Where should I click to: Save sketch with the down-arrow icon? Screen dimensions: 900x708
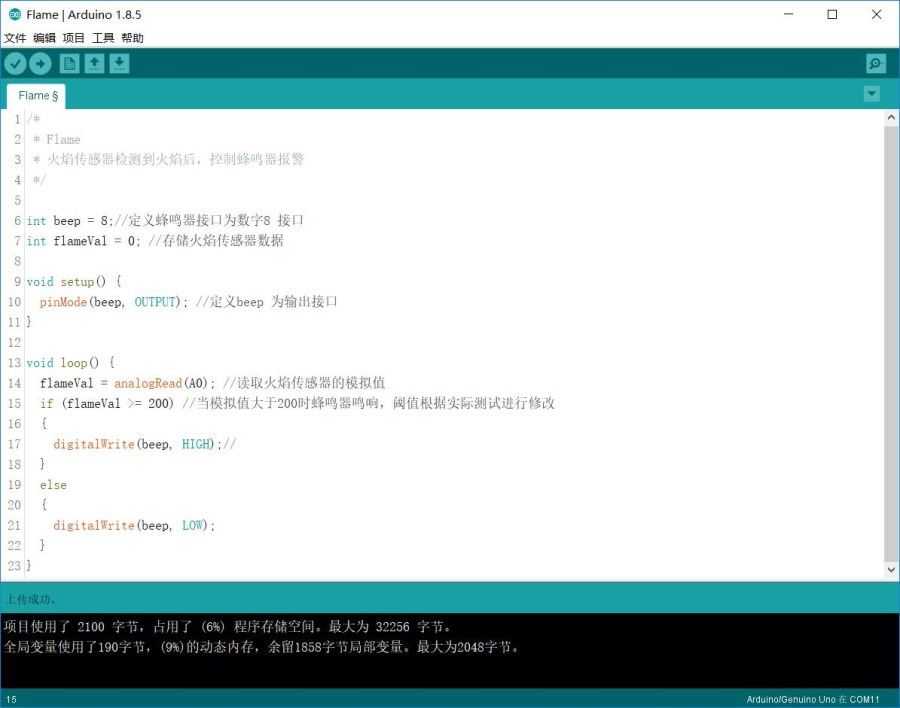(119, 64)
